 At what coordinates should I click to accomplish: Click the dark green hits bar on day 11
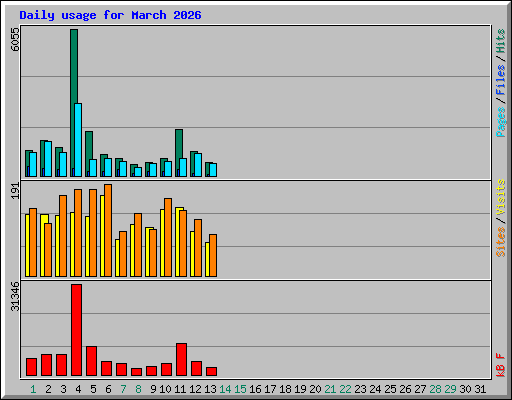point(179,143)
